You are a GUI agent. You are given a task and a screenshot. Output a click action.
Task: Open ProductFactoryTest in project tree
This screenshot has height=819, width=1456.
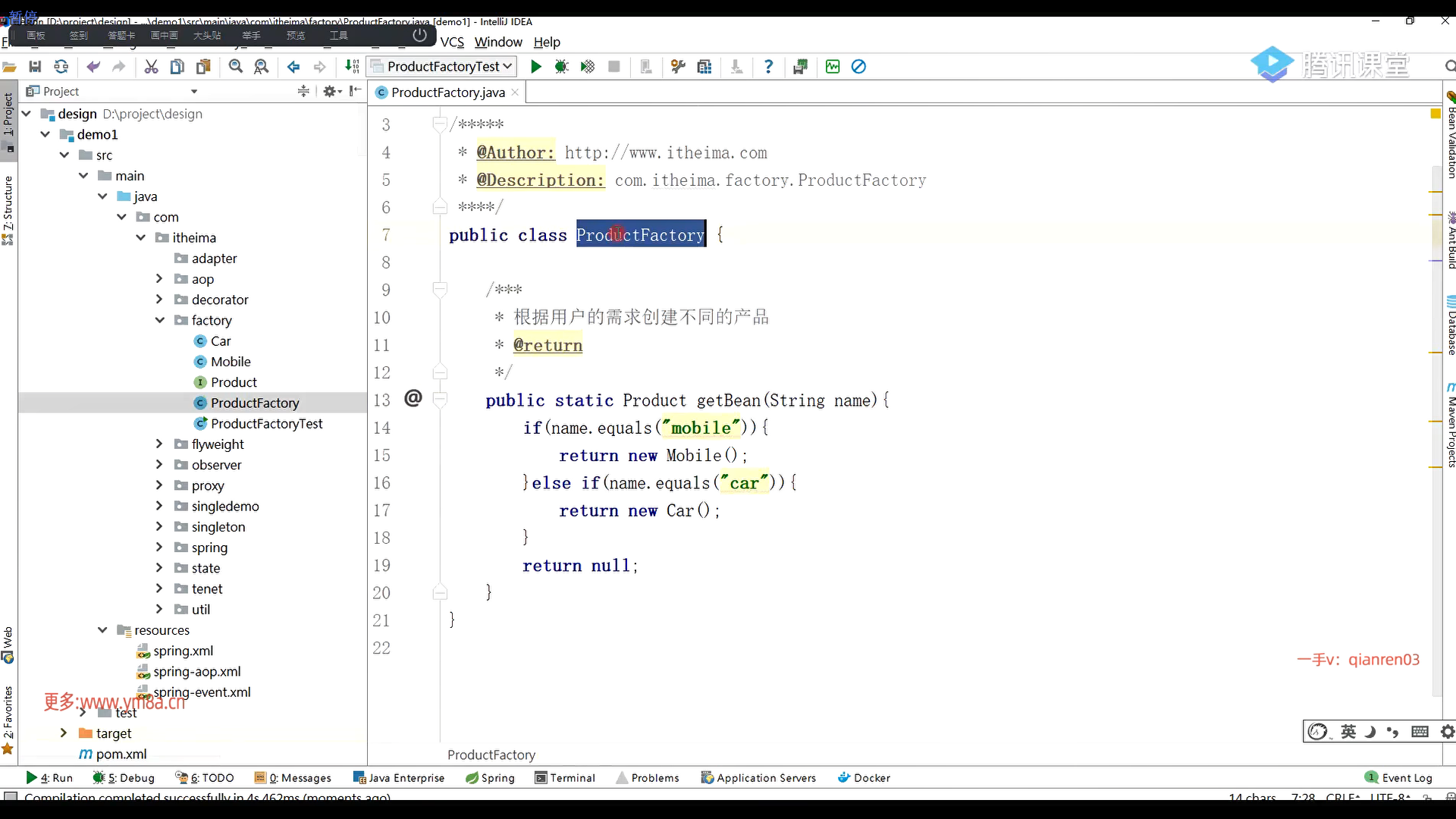[266, 423]
